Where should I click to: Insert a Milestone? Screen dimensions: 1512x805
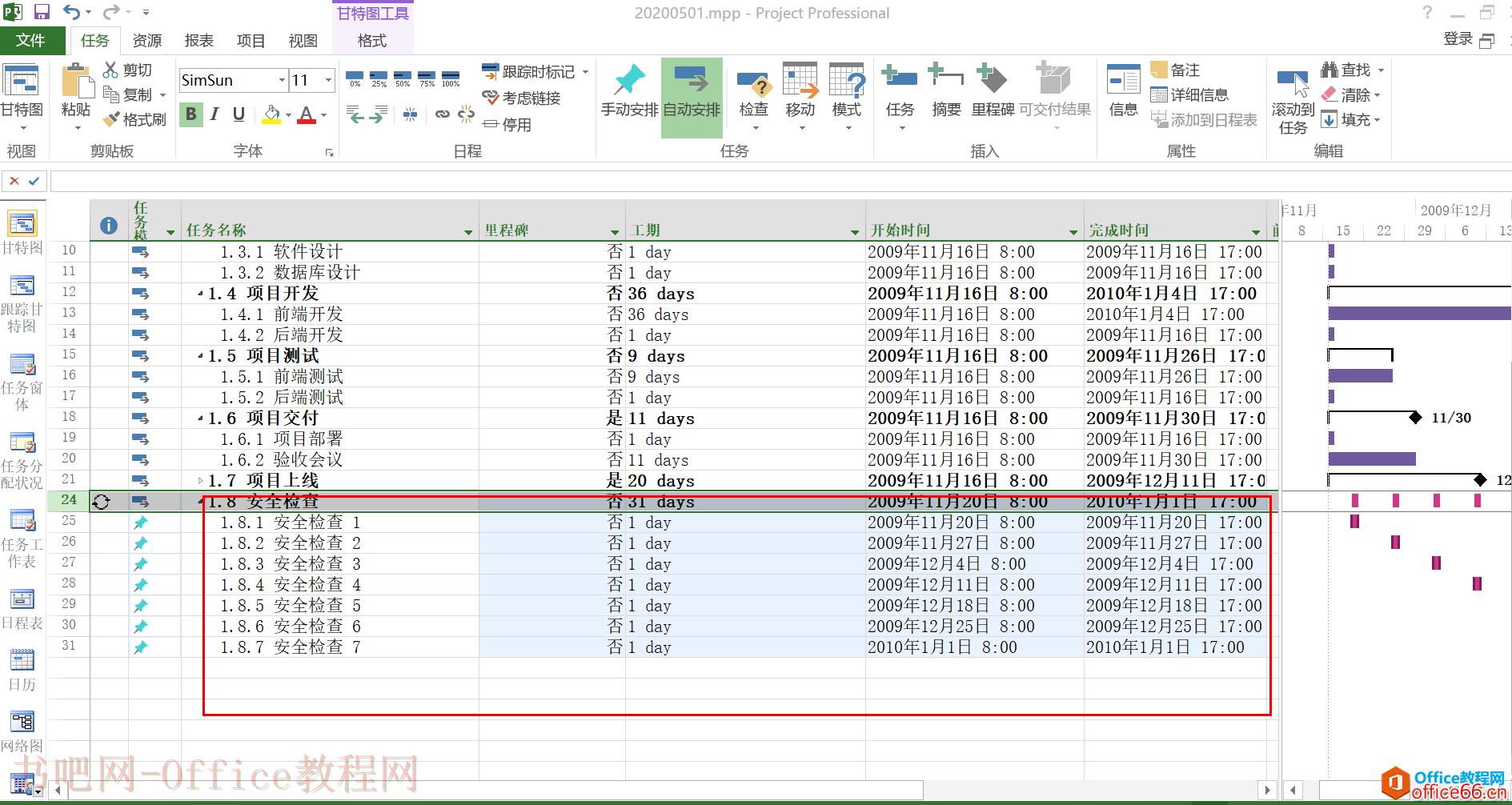[993, 90]
